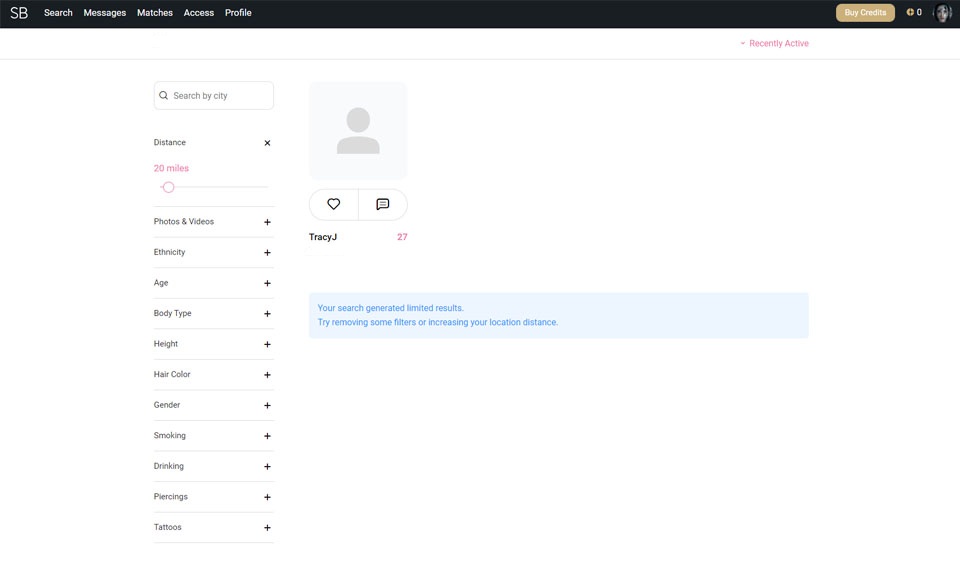Click the magnifier icon in city search

(164, 96)
